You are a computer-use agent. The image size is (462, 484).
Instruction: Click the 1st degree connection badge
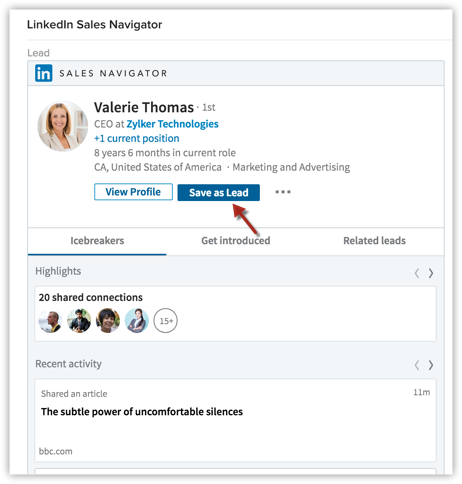tap(209, 108)
